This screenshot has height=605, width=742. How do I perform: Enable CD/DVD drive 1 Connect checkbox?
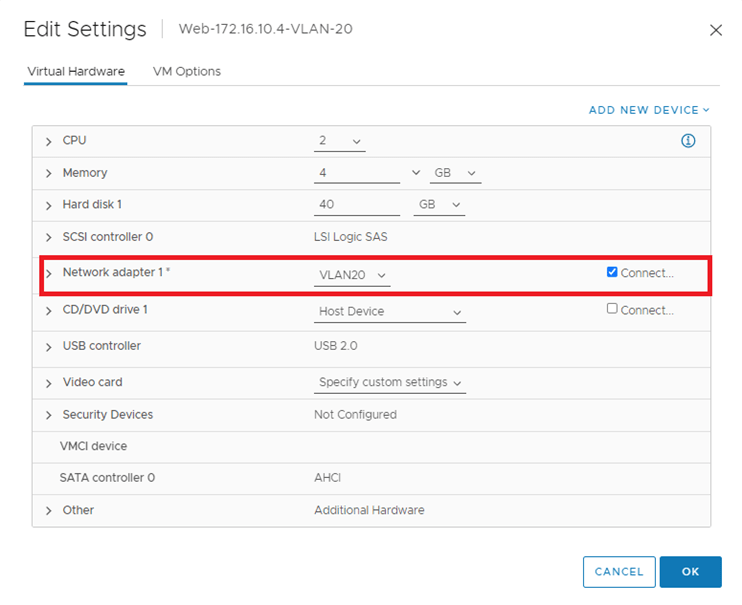tap(612, 309)
